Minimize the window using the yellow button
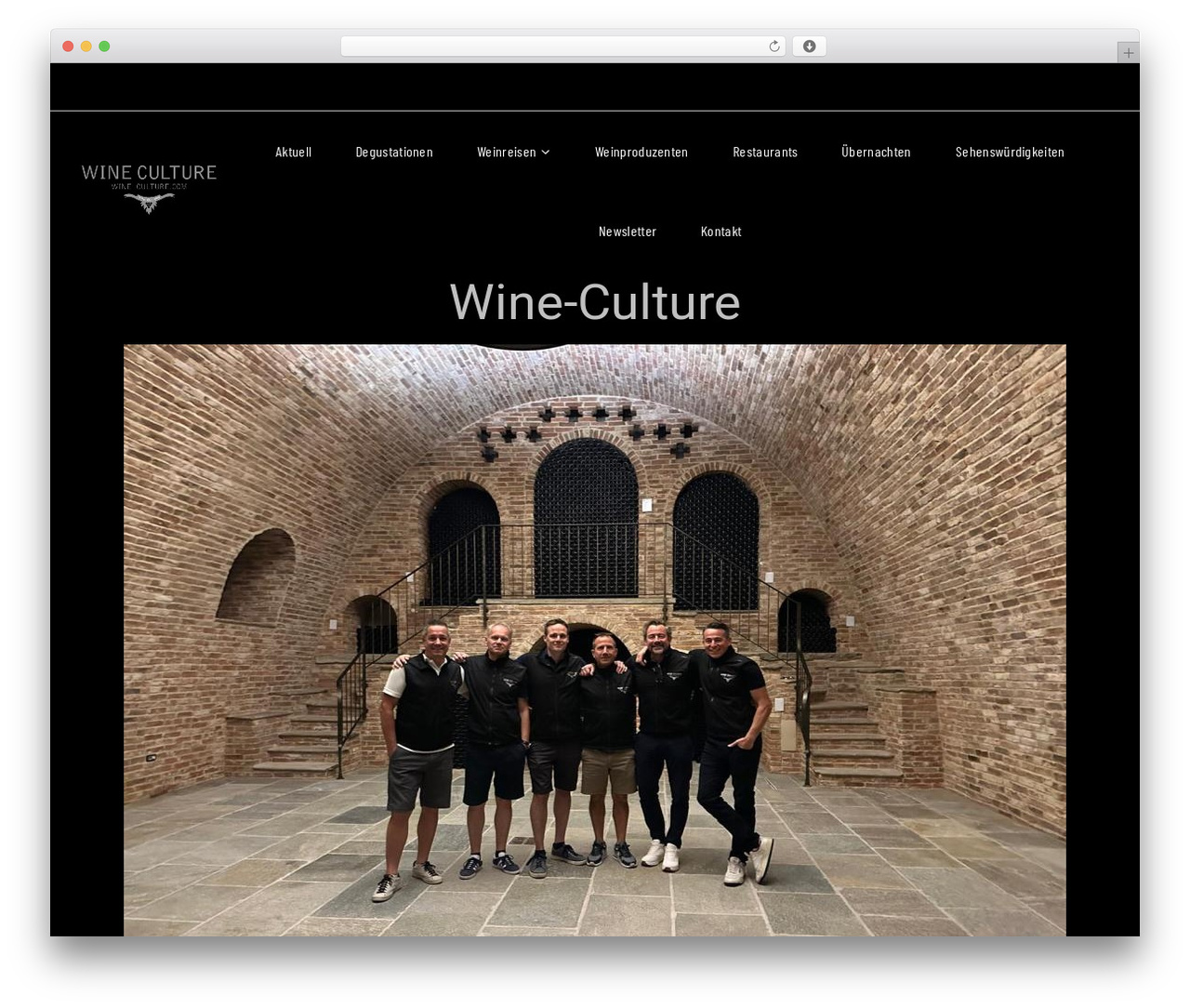This screenshot has width=1190, height=1008. tap(86, 46)
